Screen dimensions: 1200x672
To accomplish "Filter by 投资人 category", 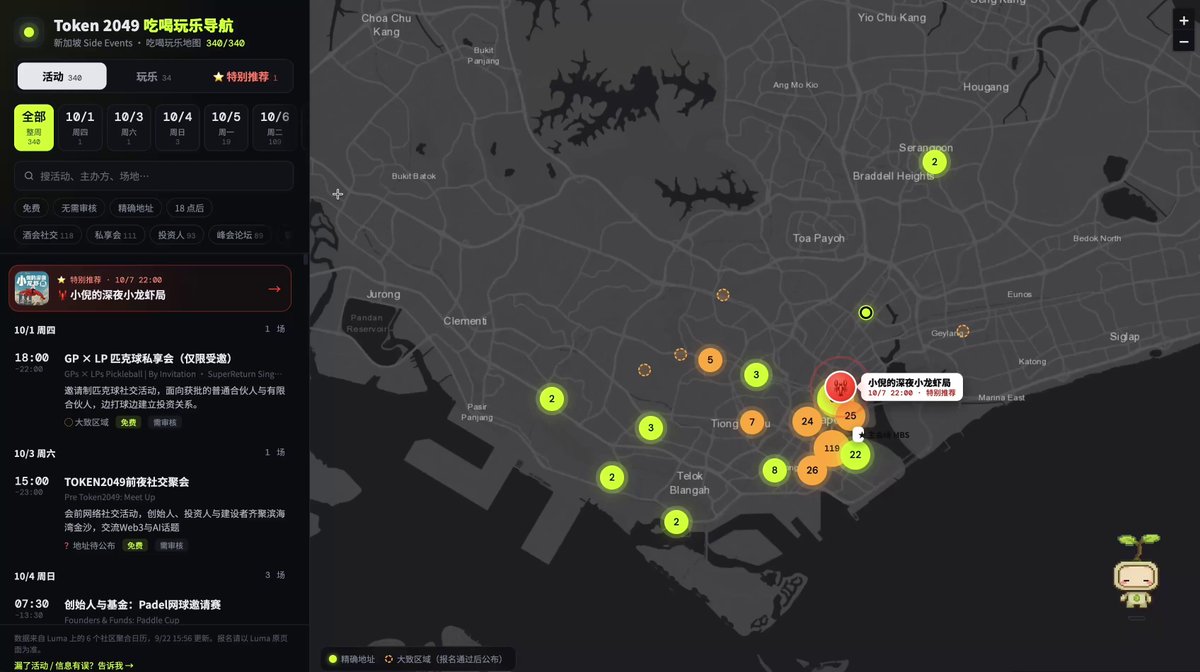I will pos(176,235).
